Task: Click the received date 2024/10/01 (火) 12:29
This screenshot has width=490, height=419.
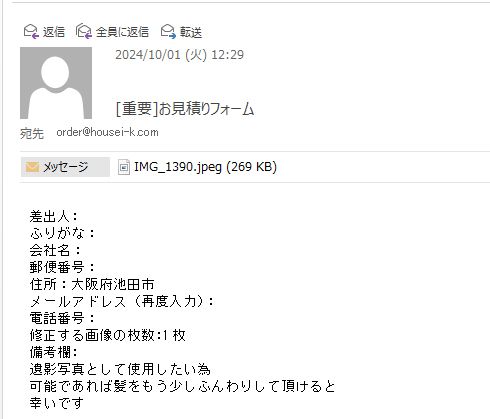Action: tap(179, 55)
